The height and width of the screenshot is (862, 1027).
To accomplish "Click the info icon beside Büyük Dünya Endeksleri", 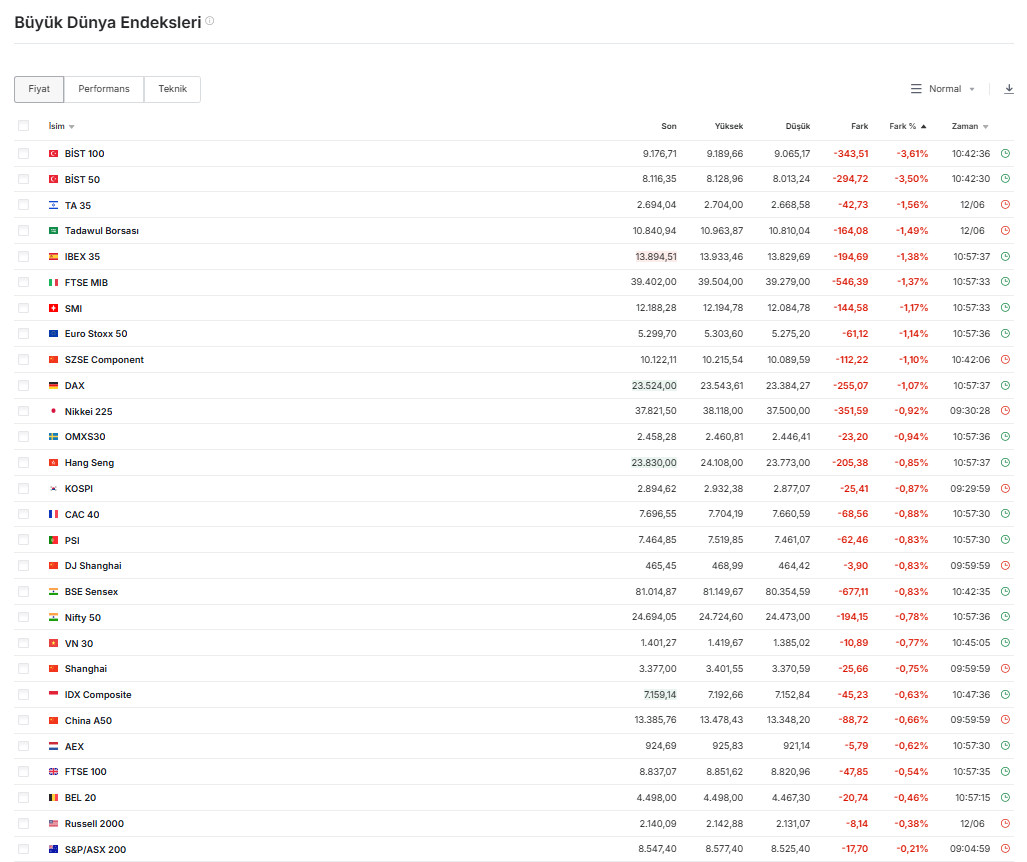I will coord(210,21).
